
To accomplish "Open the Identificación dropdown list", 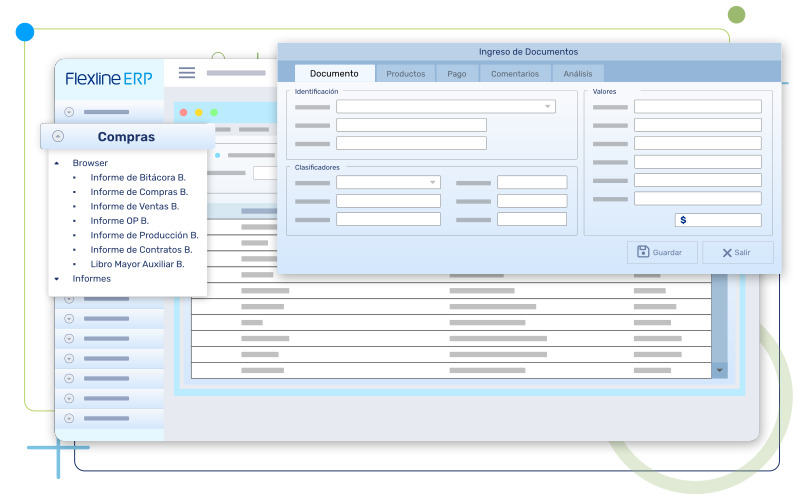I will [x=547, y=106].
